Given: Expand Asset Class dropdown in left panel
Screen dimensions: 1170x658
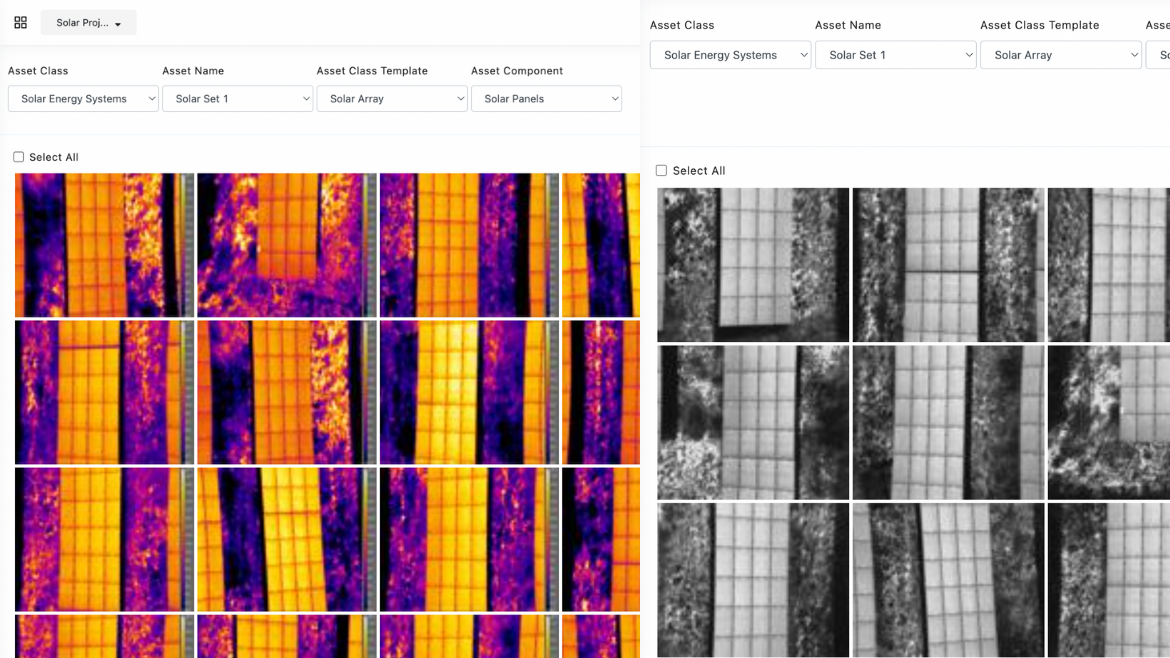Looking at the screenshot, I should tap(84, 98).
